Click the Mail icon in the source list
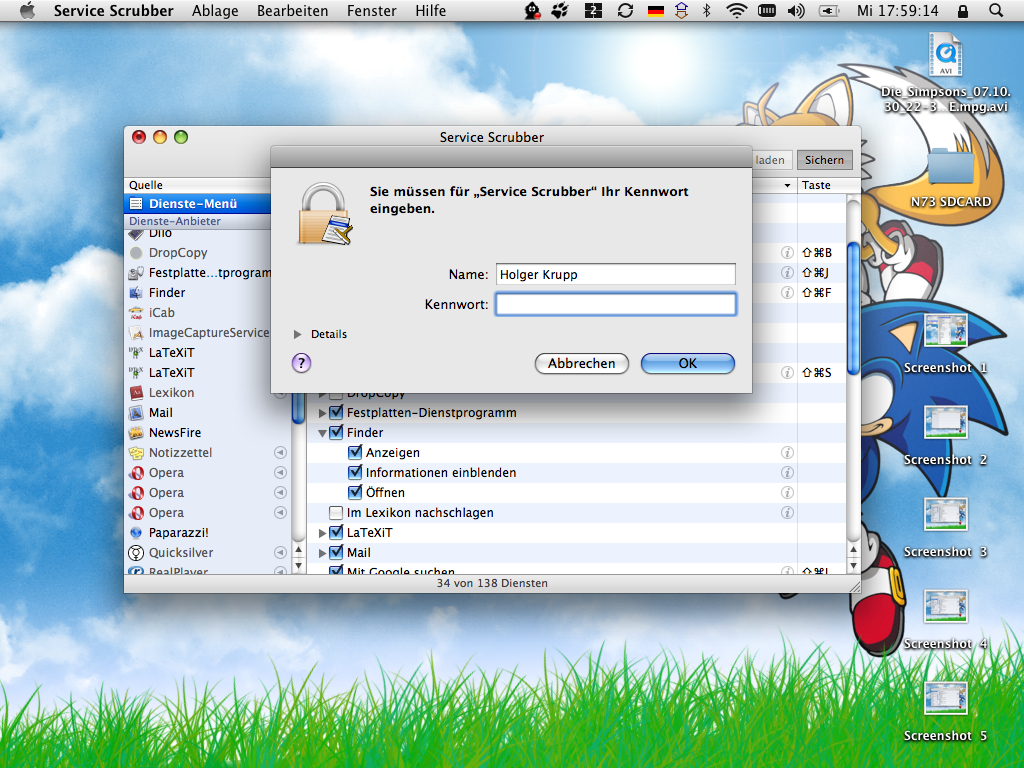Image resolution: width=1024 pixels, height=768 pixels. coord(136,413)
